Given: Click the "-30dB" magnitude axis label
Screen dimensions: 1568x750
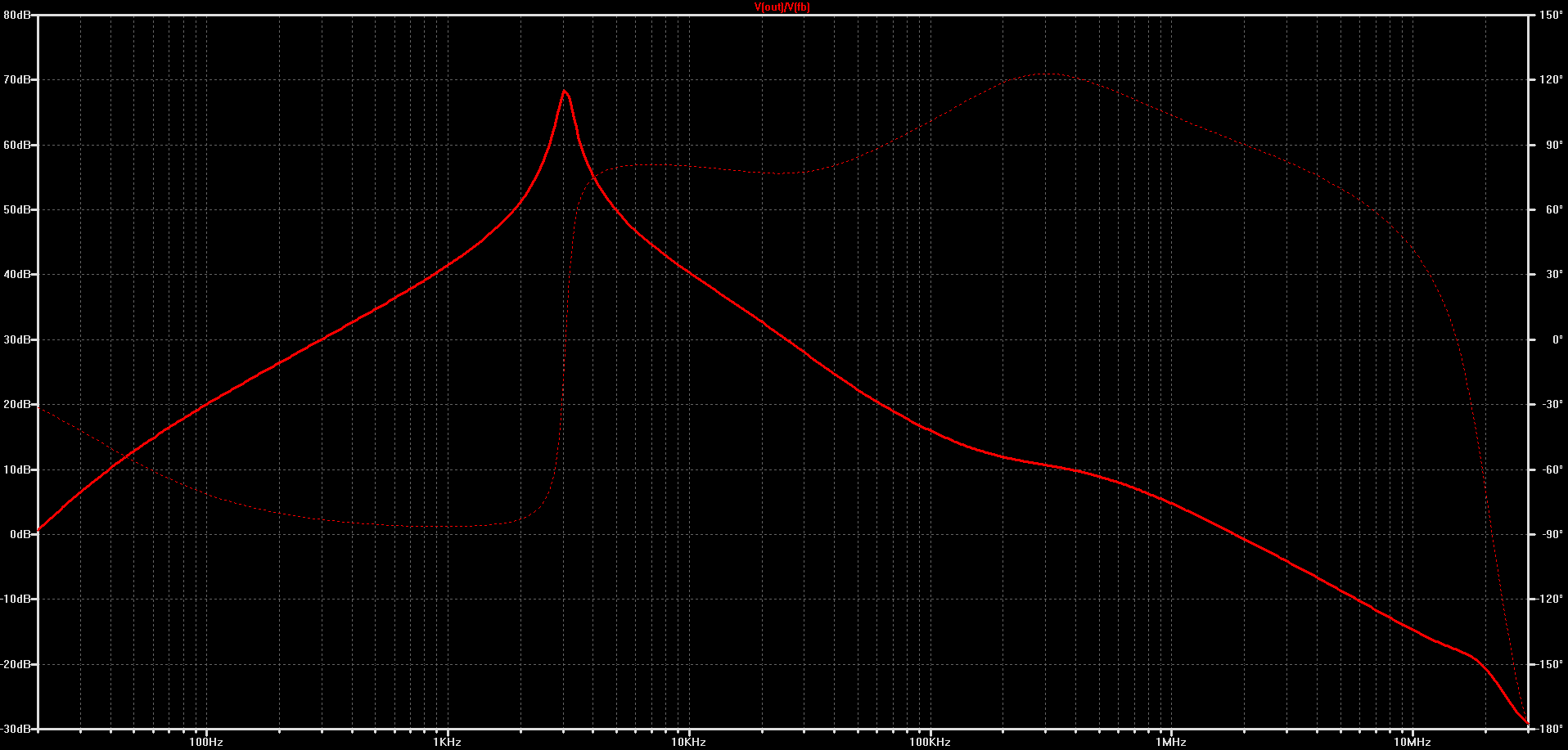Looking at the screenshot, I should pos(16,729).
